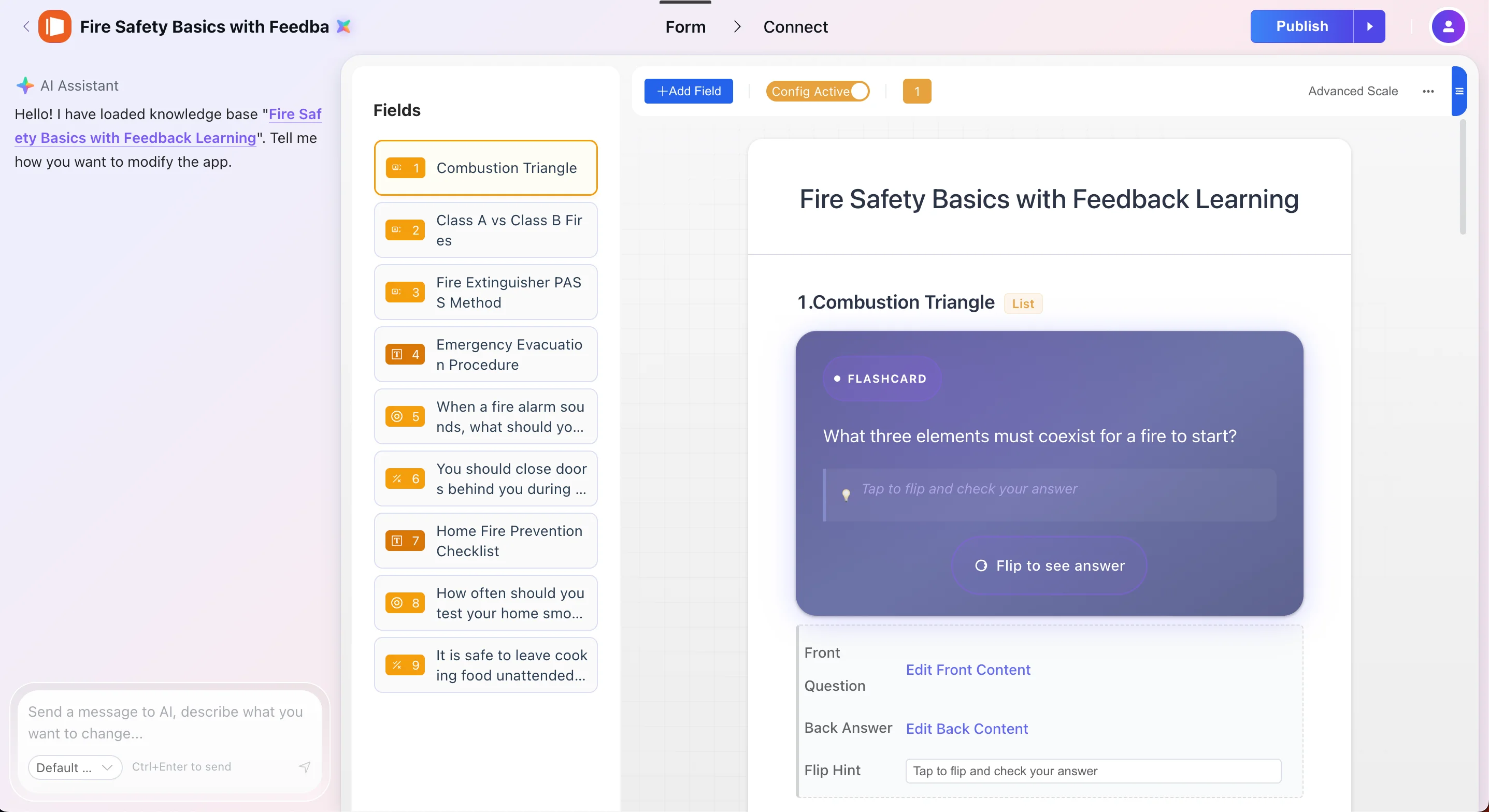Select the 'You should close doors' field
This screenshot has height=812, width=1489.
[485, 479]
